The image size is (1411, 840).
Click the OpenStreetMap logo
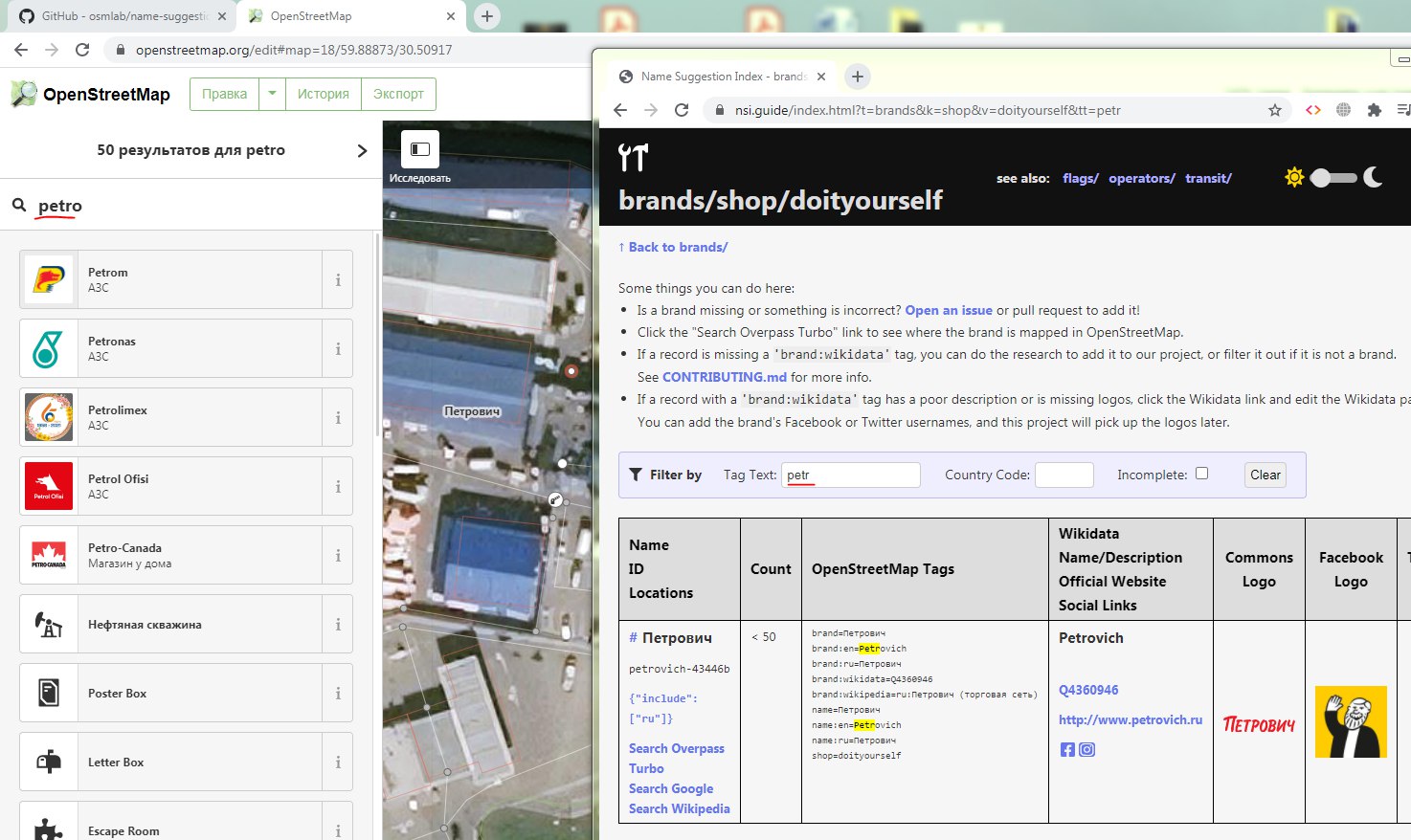click(90, 94)
